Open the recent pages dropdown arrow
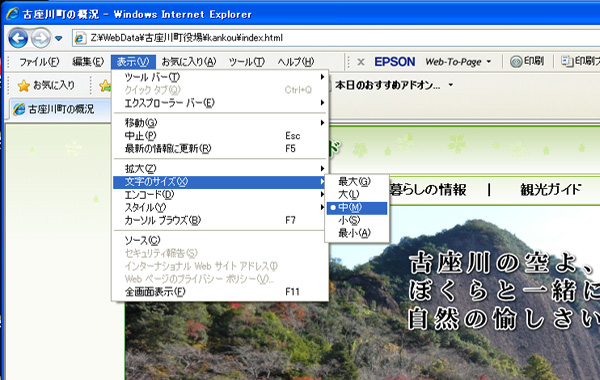 pyautogui.click(x=59, y=38)
